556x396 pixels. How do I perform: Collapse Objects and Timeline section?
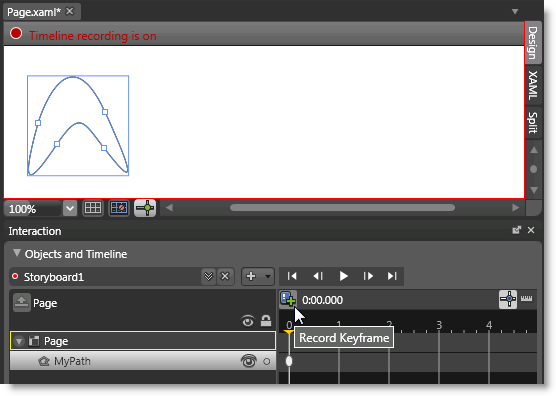coord(16,253)
